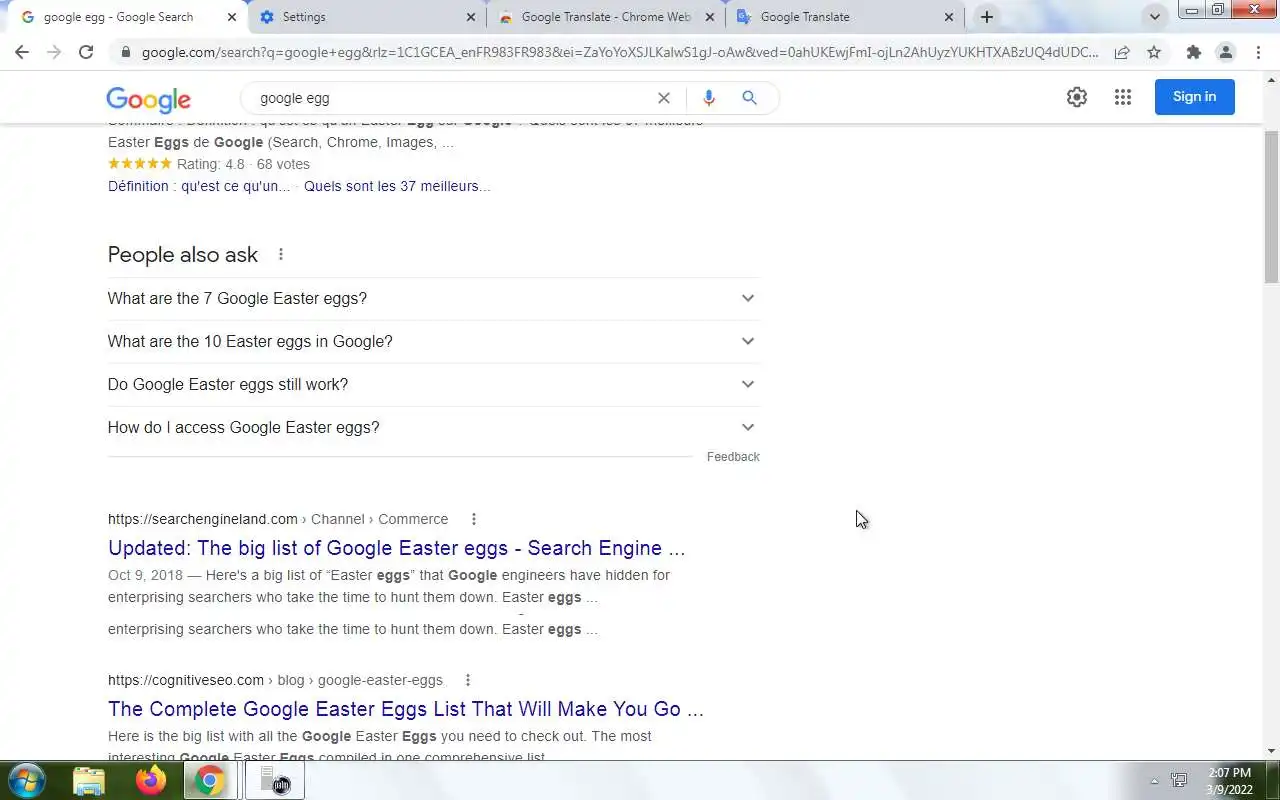Image resolution: width=1280 pixels, height=800 pixels.
Task: Switch to the Settings tab
Action: pyautogui.click(x=367, y=17)
